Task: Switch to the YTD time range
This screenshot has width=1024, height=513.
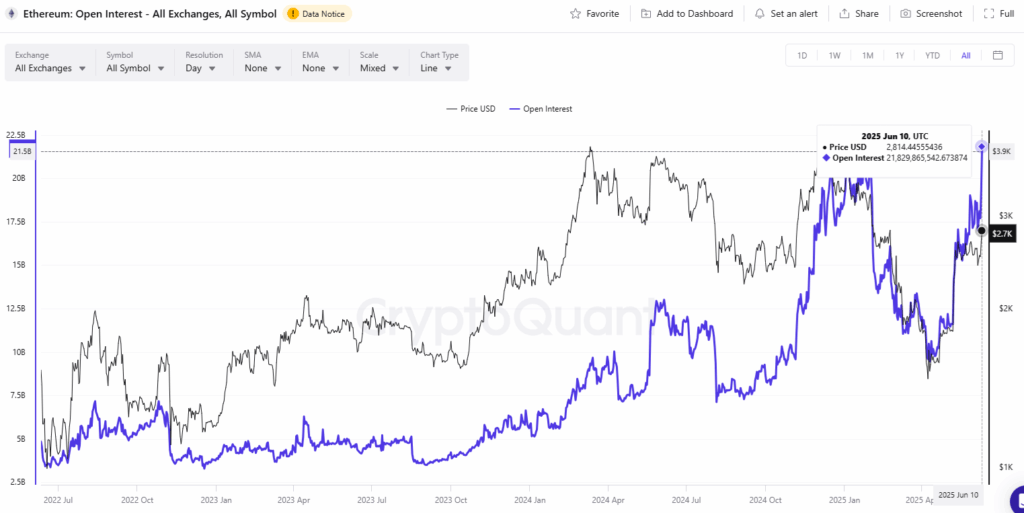Action: pyautogui.click(x=932, y=55)
